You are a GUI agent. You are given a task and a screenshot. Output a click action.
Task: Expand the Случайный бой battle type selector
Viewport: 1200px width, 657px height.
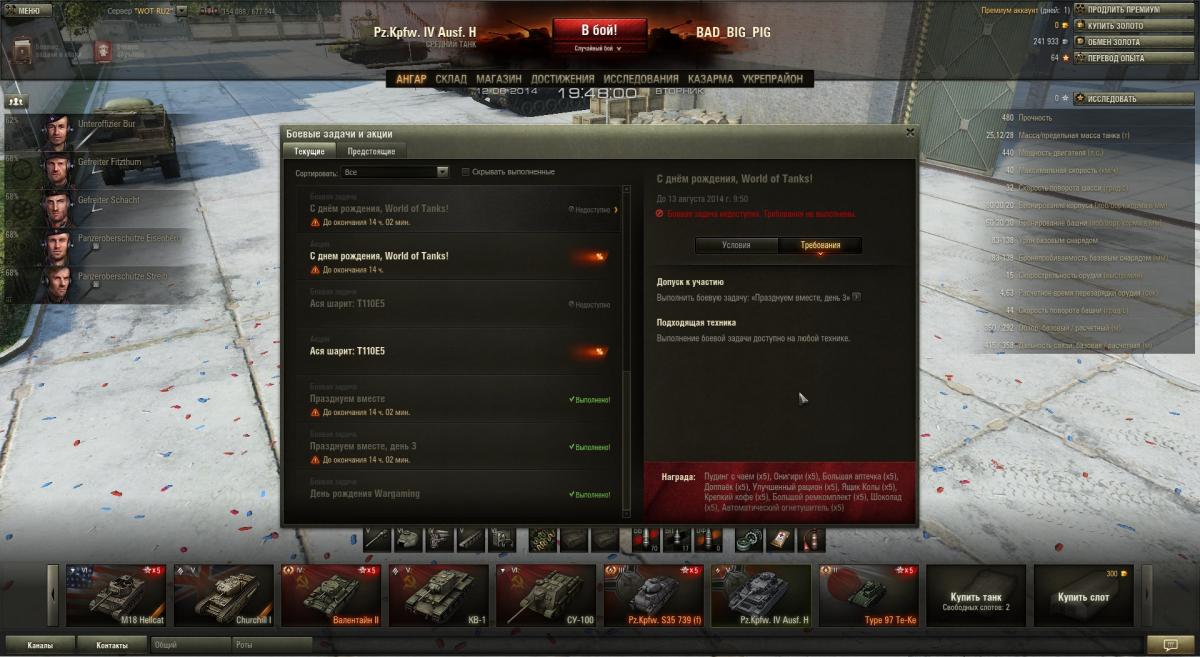[x=599, y=48]
